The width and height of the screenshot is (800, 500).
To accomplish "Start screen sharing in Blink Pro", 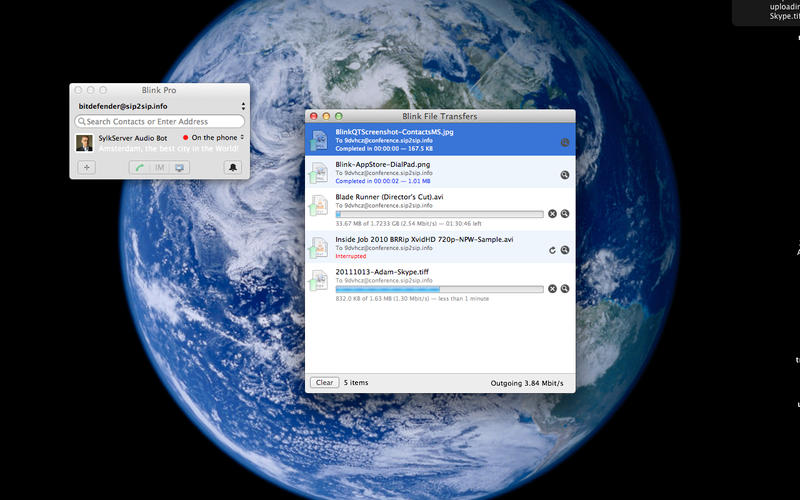I will pyautogui.click(x=180, y=167).
